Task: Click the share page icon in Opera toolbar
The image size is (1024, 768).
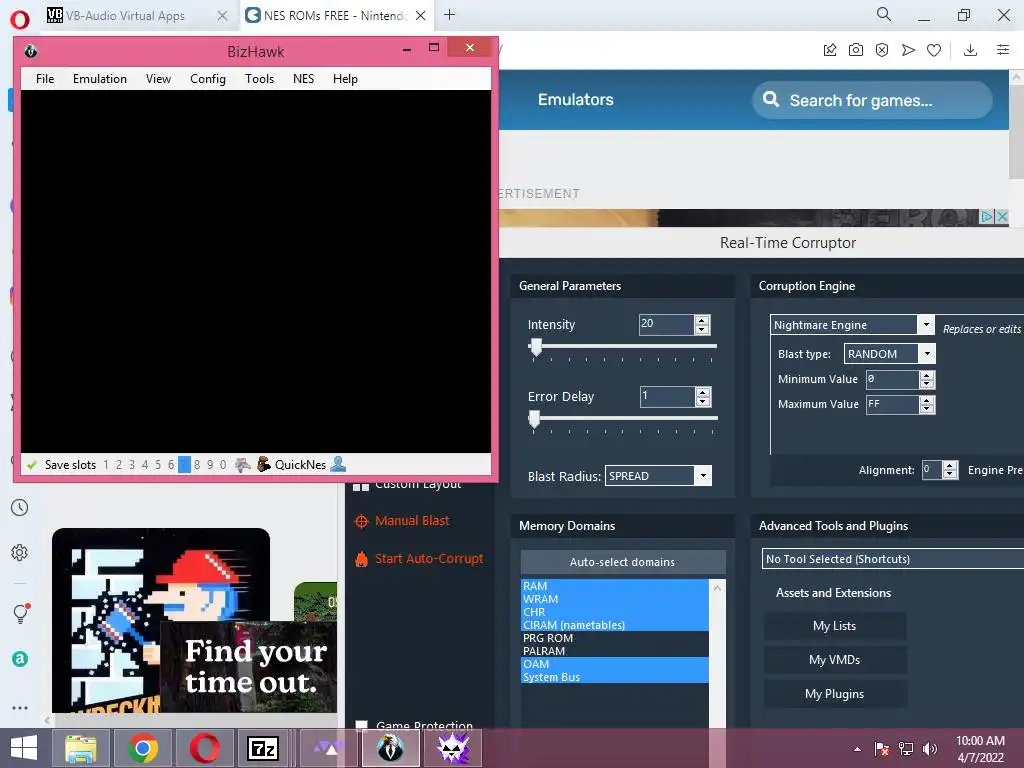Action: (830, 50)
